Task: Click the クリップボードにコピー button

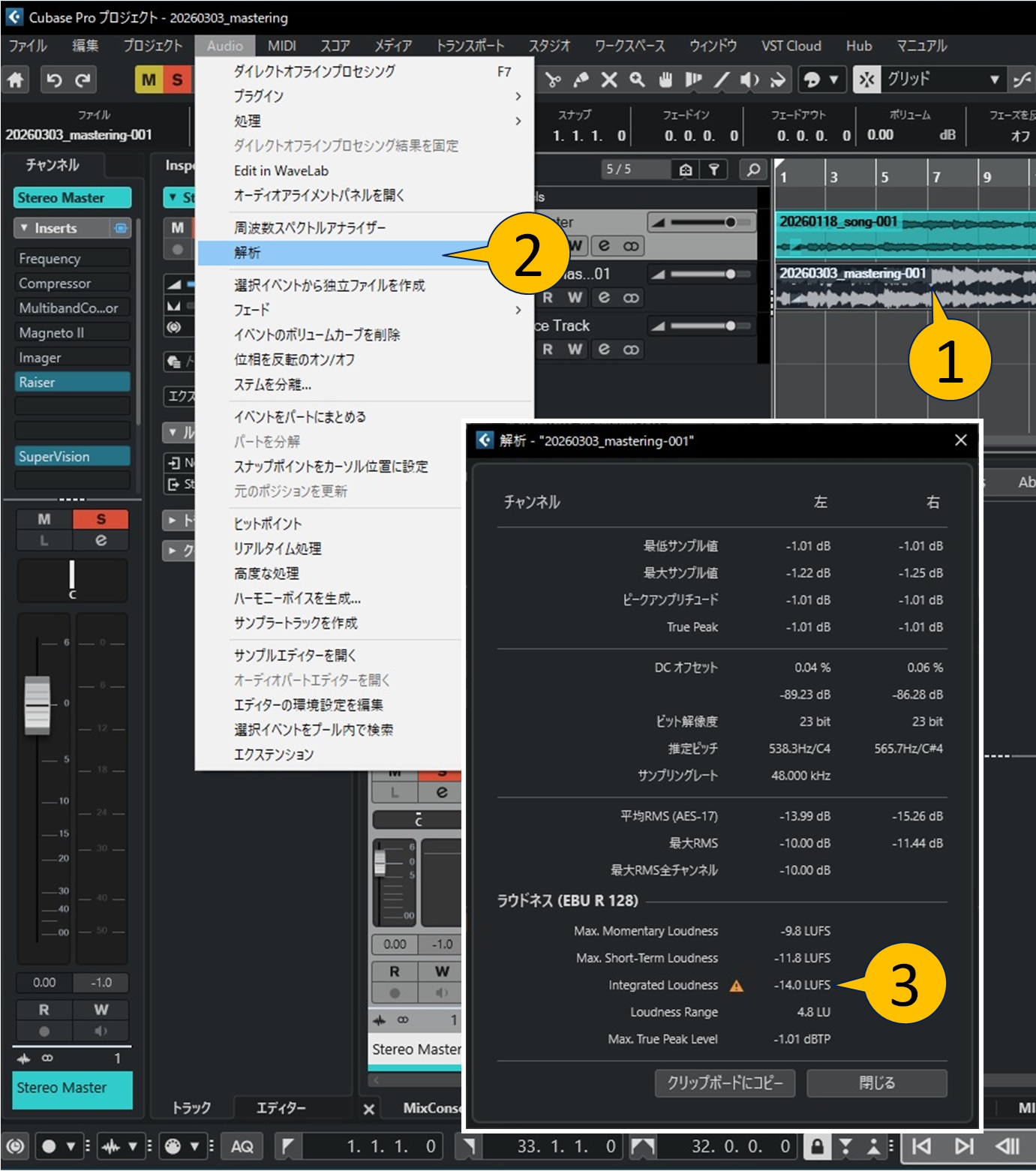Action: tap(725, 1082)
